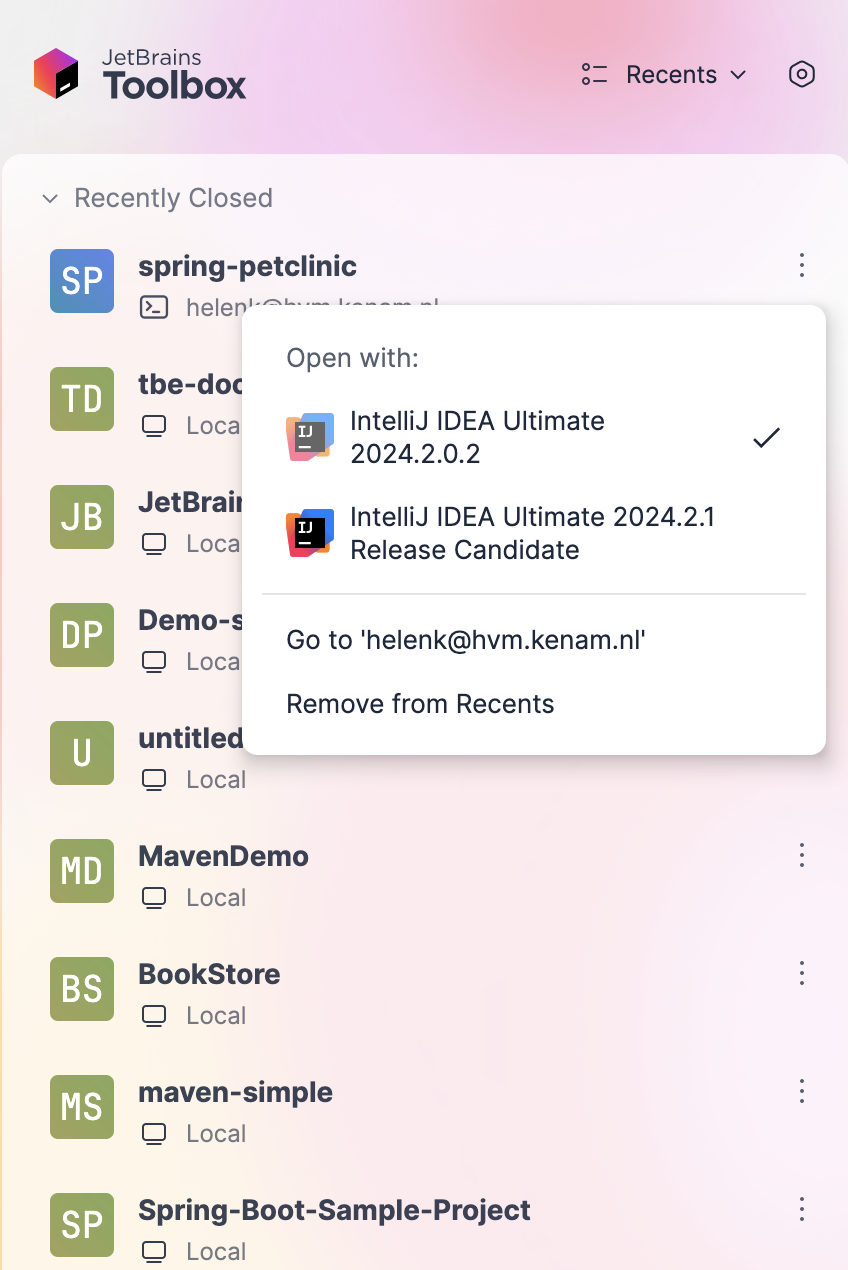Screen dimensions: 848x1270
Task: Click the spring-petclinic project avatar
Action: [x=81, y=281]
